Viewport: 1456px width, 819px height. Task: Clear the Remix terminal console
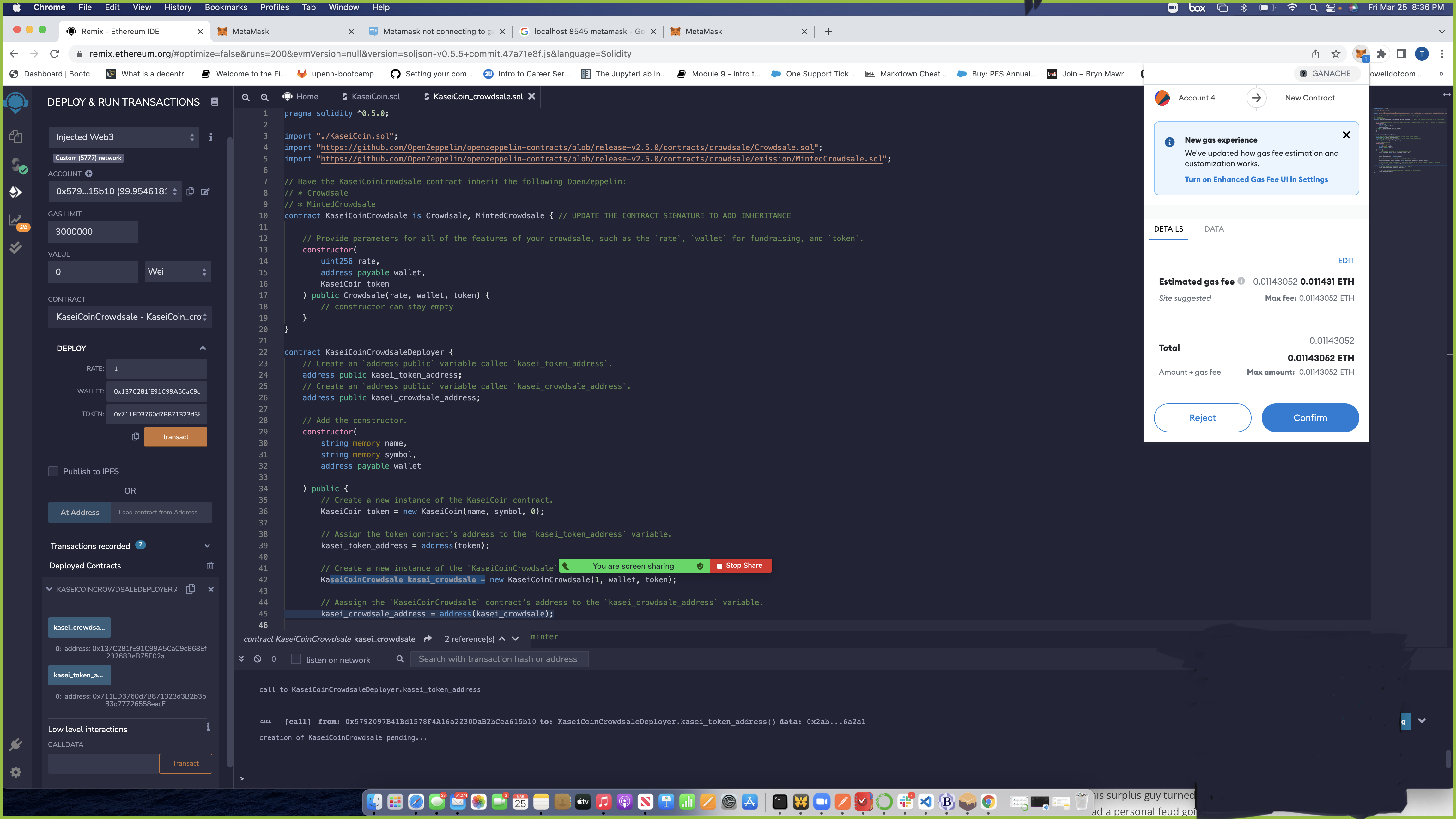click(257, 659)
